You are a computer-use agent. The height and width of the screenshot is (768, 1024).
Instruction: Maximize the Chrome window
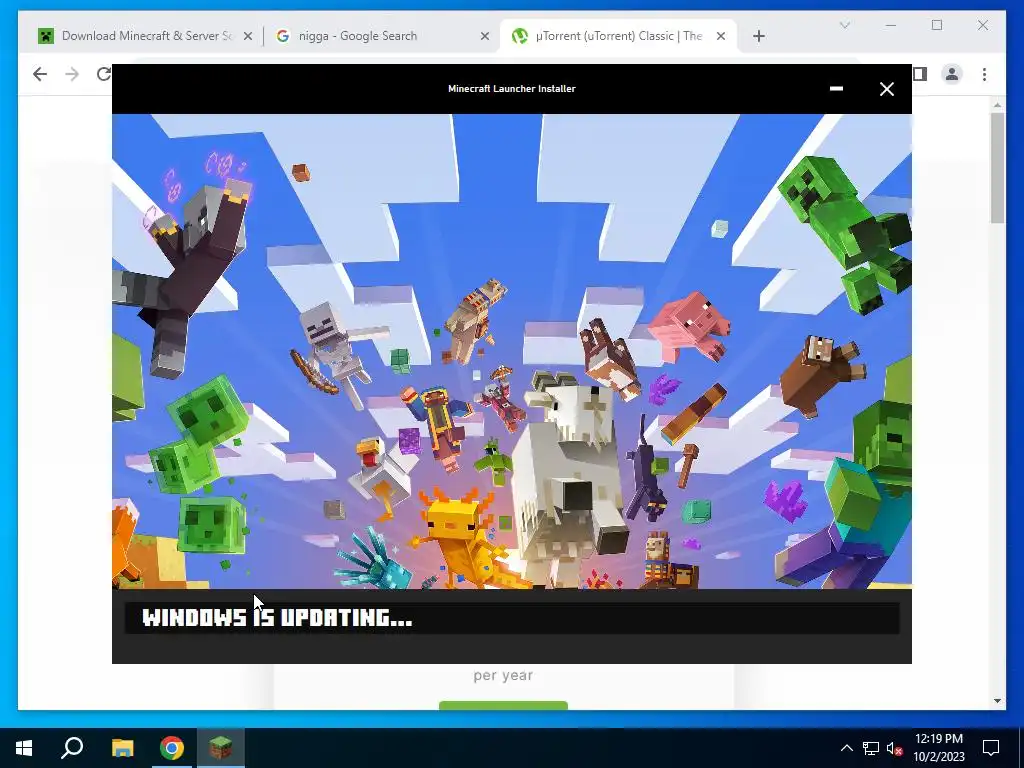(937, 25)
